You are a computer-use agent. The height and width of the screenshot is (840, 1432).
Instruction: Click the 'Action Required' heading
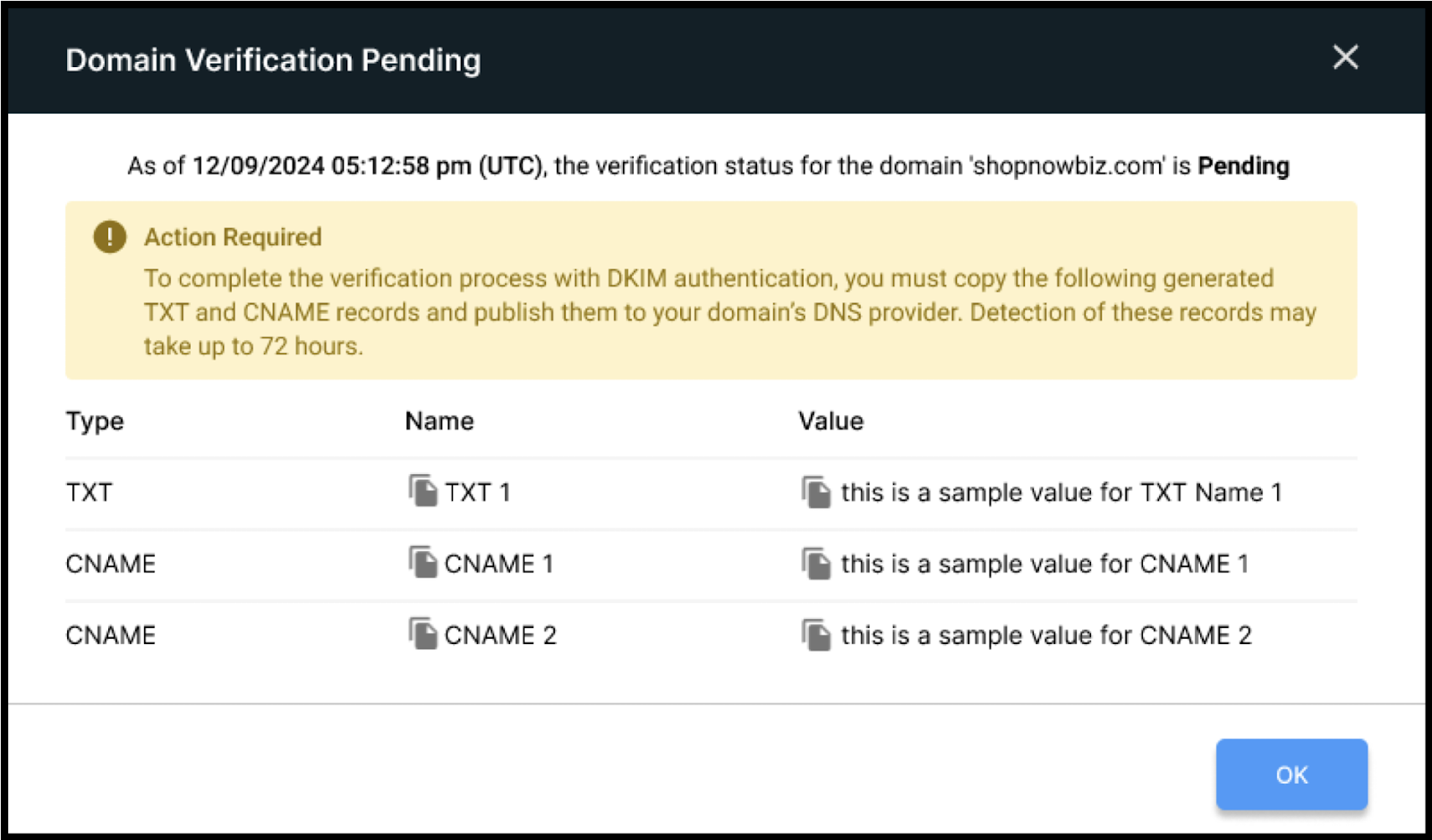tap(233, 237)
